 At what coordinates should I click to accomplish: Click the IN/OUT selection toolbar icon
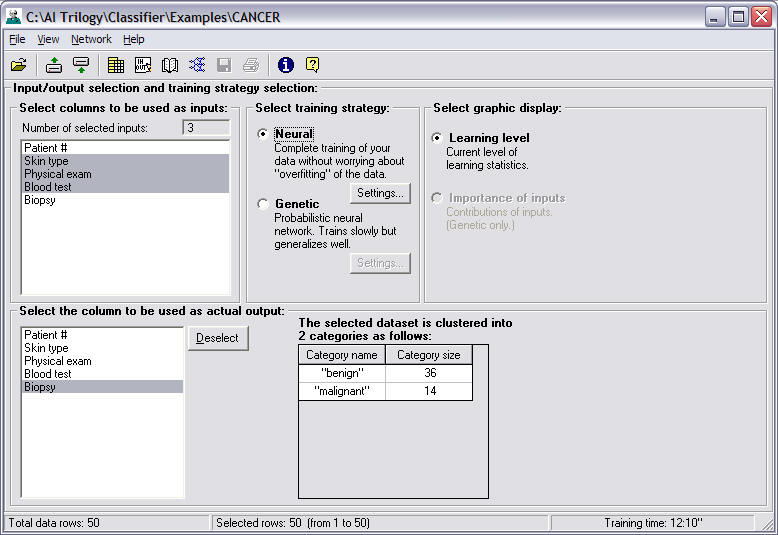point(143,65)
